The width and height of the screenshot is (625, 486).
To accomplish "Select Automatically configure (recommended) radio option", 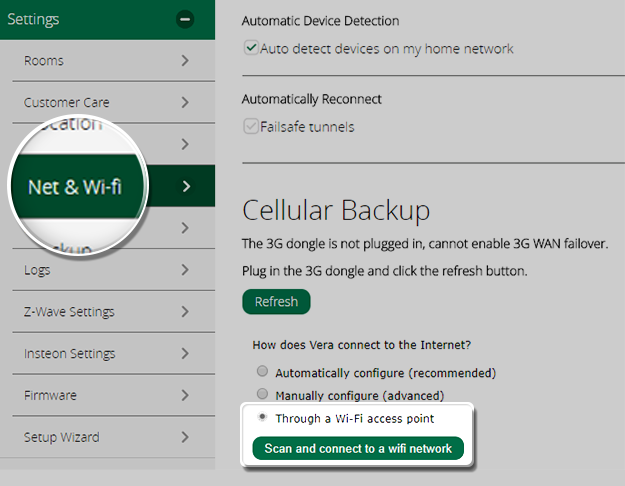I will tap(263, 373).
